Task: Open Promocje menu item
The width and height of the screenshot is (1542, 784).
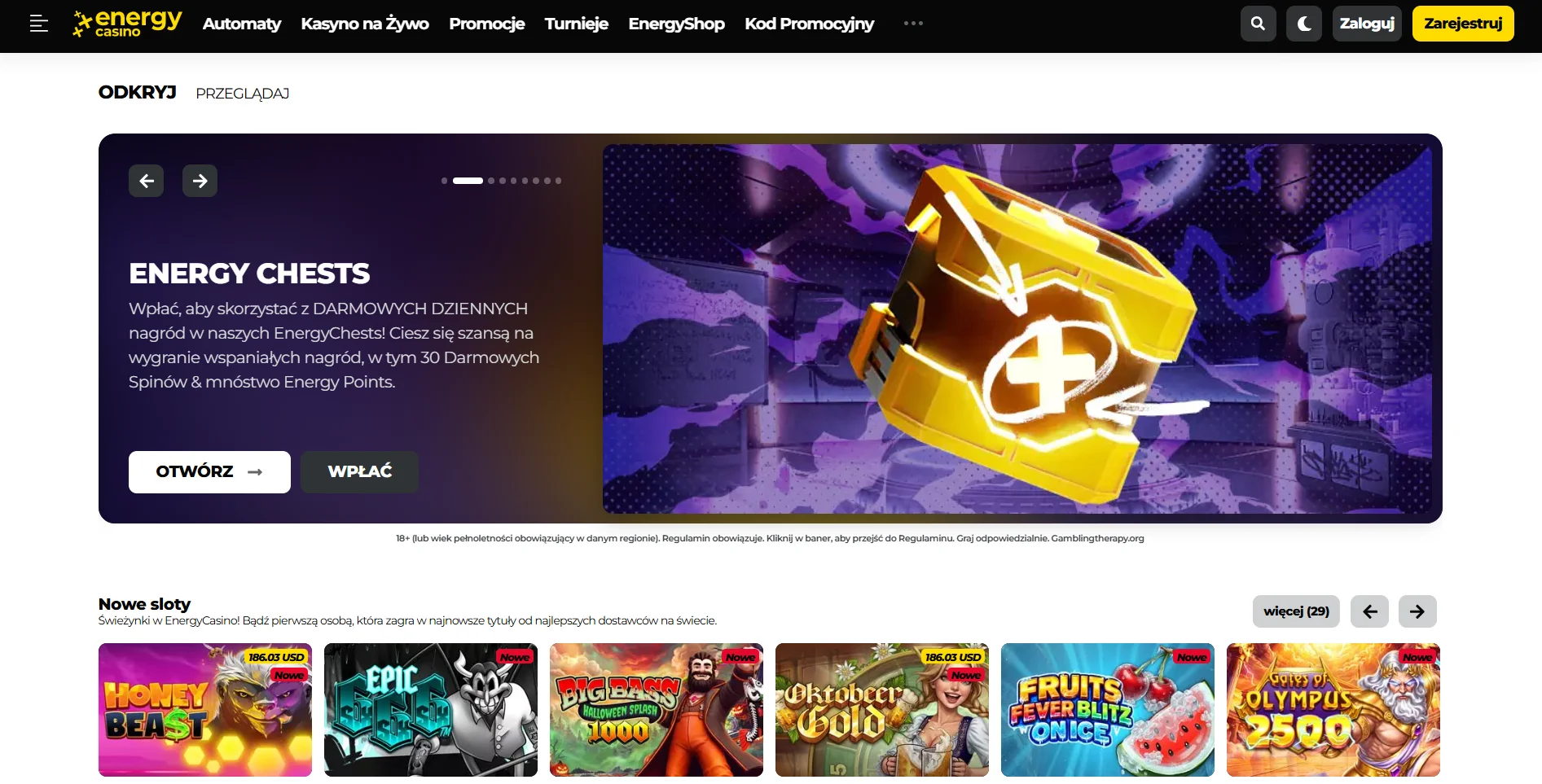Action: 486,24
